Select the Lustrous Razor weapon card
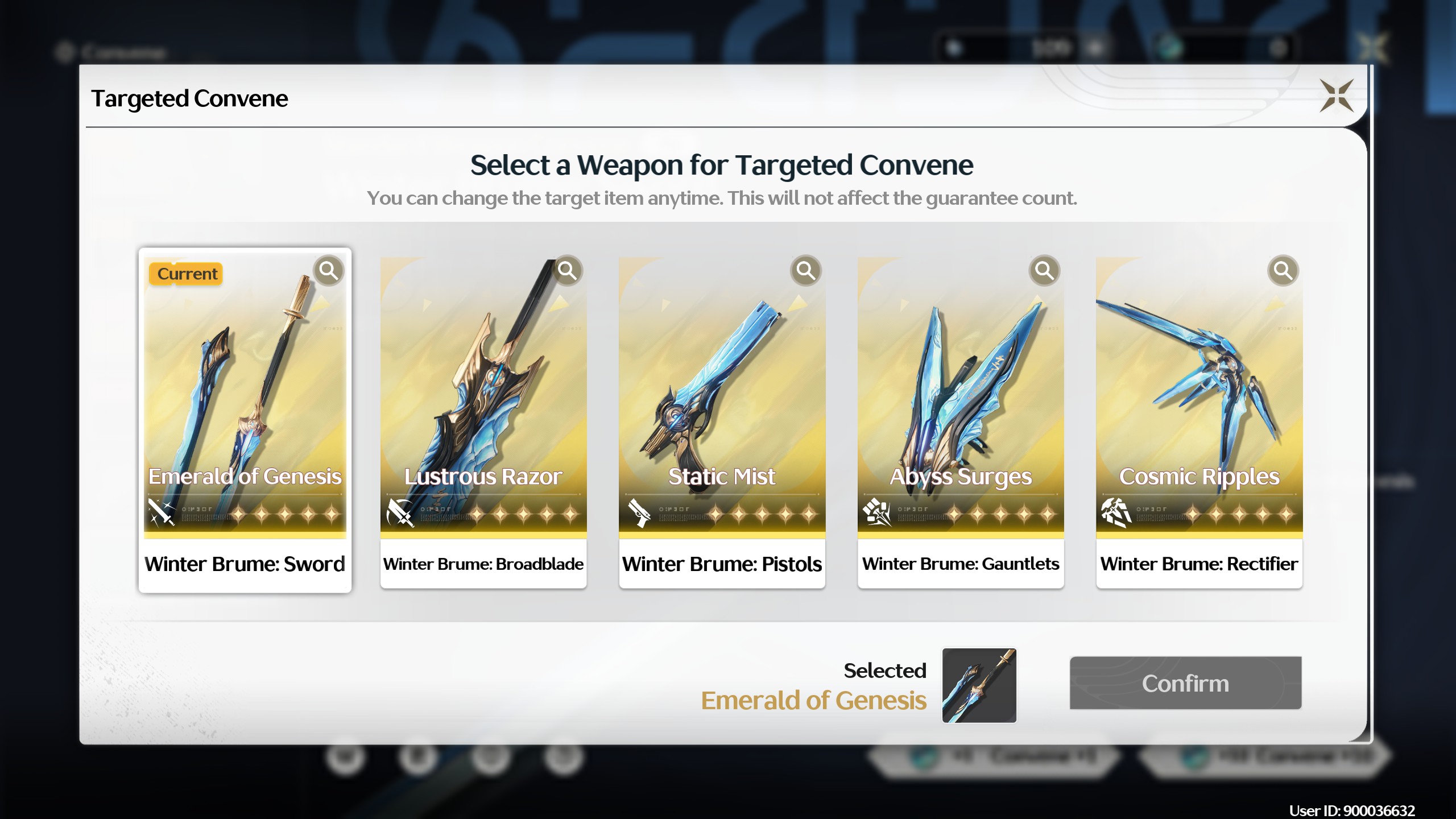The height and width of the screenshot is (819, 1456). coord(483,422)
